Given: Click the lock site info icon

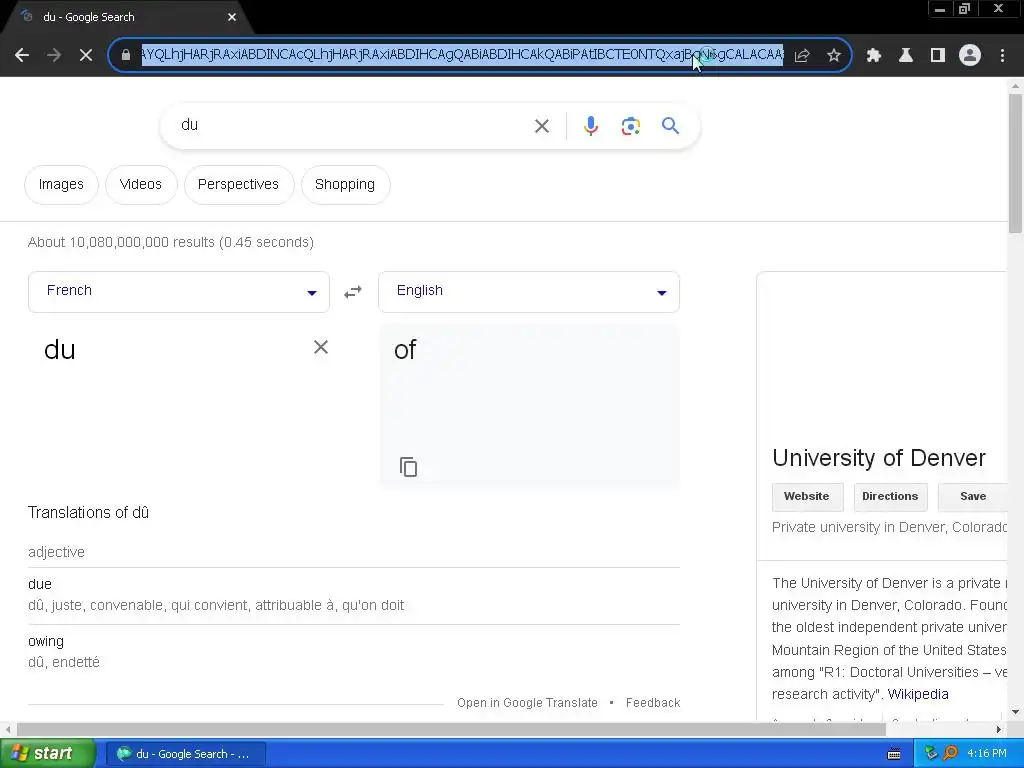Looking at the screenshot, I should [125, 55].
